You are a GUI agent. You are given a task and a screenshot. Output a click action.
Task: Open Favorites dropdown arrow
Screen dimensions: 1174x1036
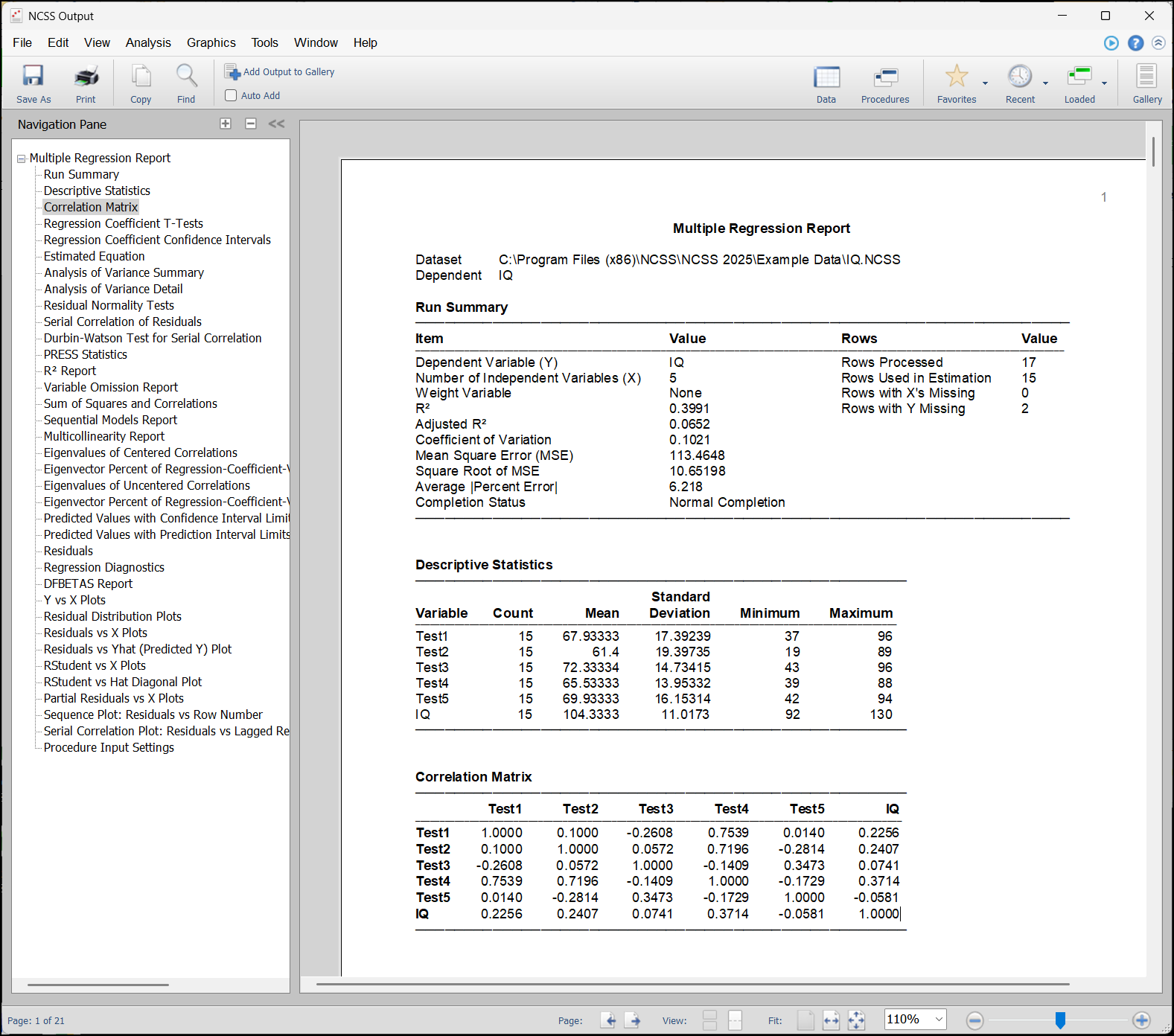tap(985, 83)
